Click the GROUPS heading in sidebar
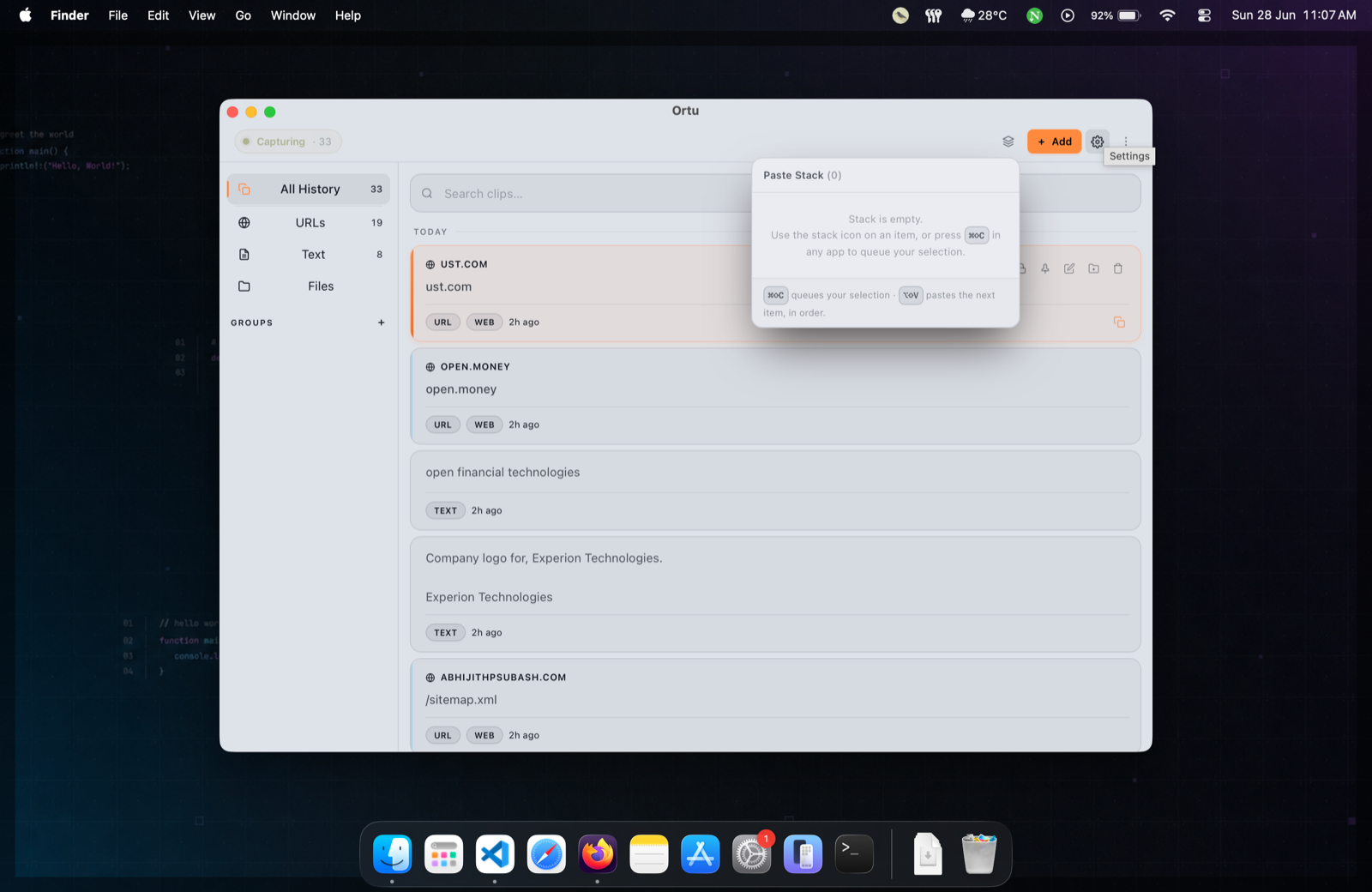Screen dimensions: 1372x892 pos(252,322)
